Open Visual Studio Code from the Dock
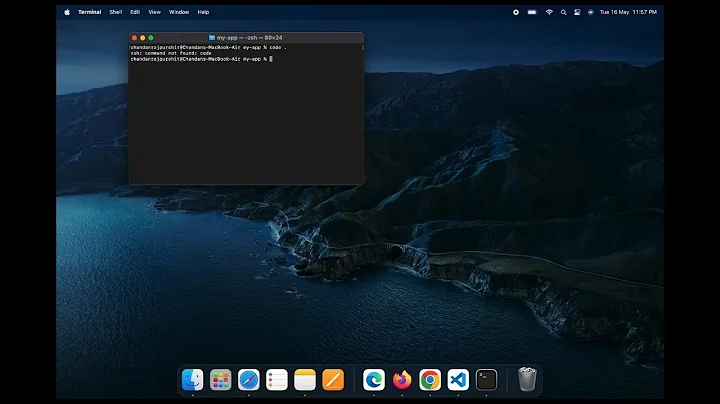This screenshot has height=404, width=720. pos(458,380)
